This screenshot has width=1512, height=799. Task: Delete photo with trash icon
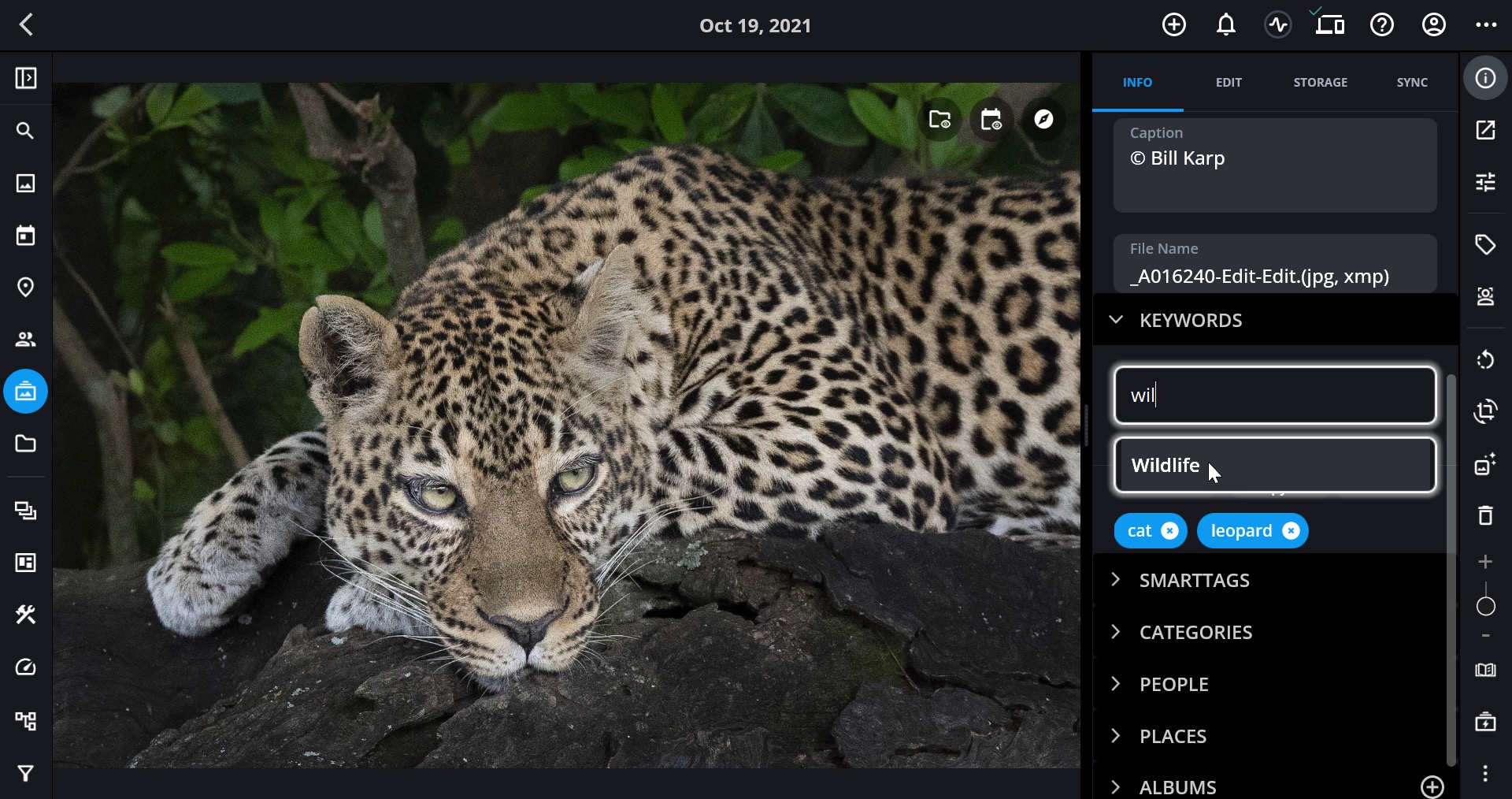(1485, 515)
